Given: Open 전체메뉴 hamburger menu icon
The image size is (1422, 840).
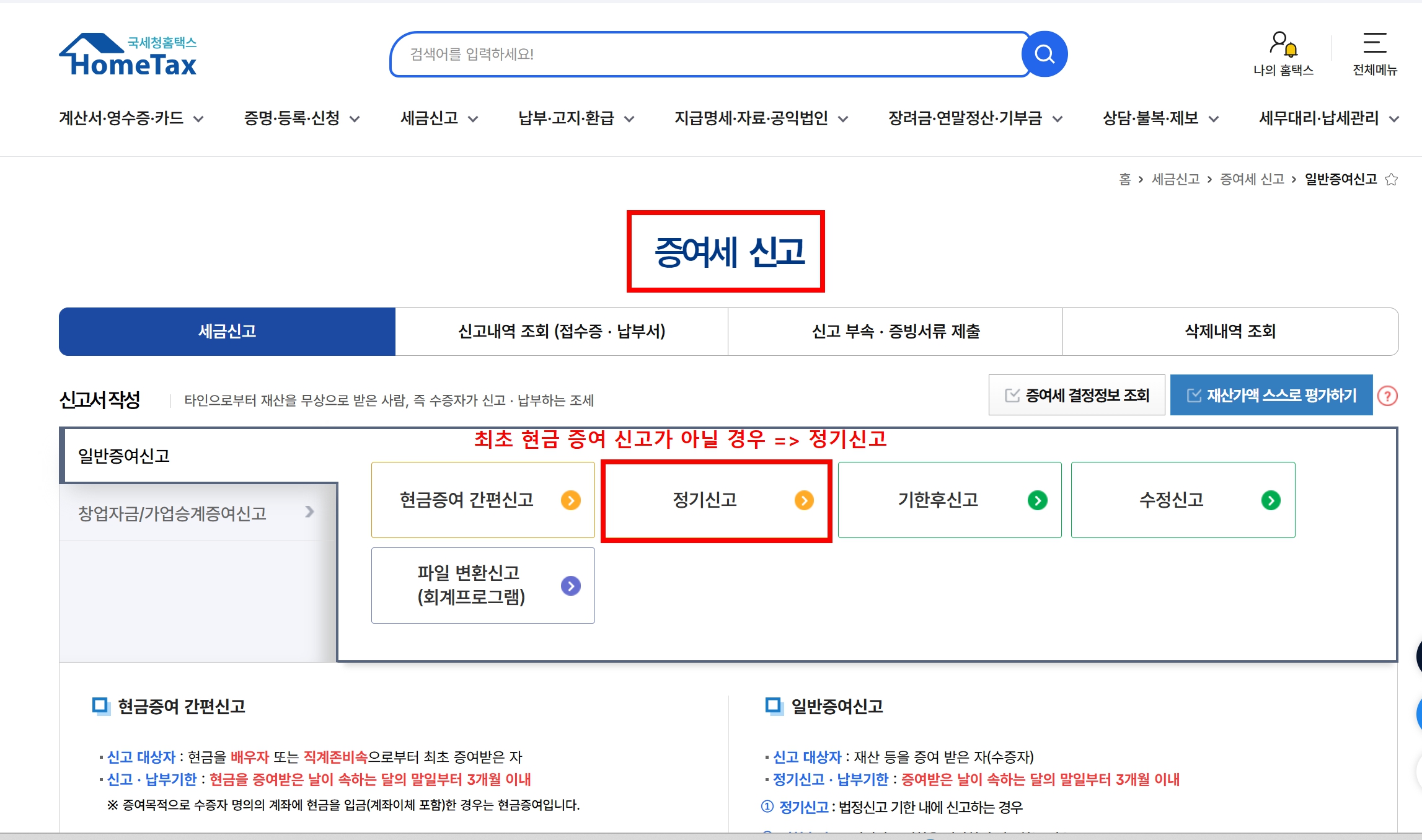Looking at the screenshot, I should coord(1374,43).
